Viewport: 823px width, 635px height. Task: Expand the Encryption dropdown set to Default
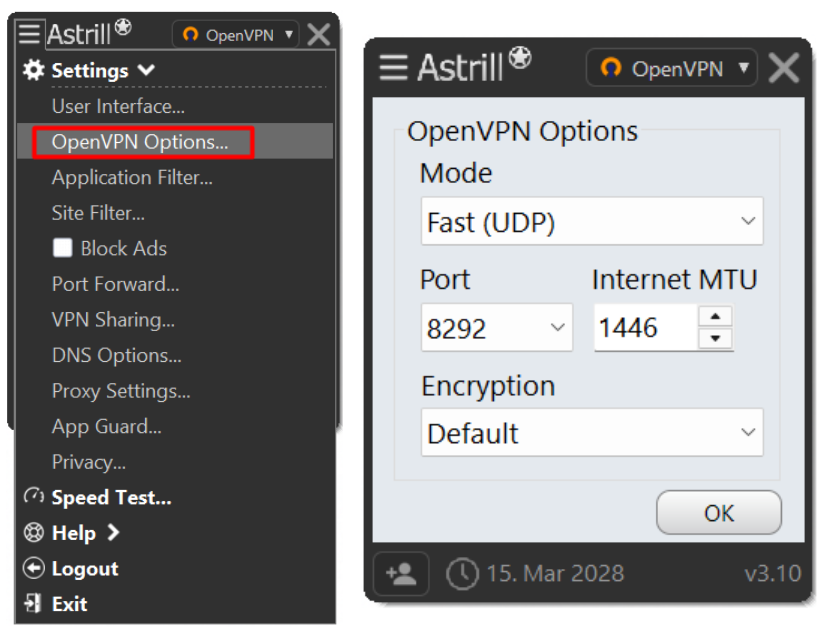click(592, 432)
